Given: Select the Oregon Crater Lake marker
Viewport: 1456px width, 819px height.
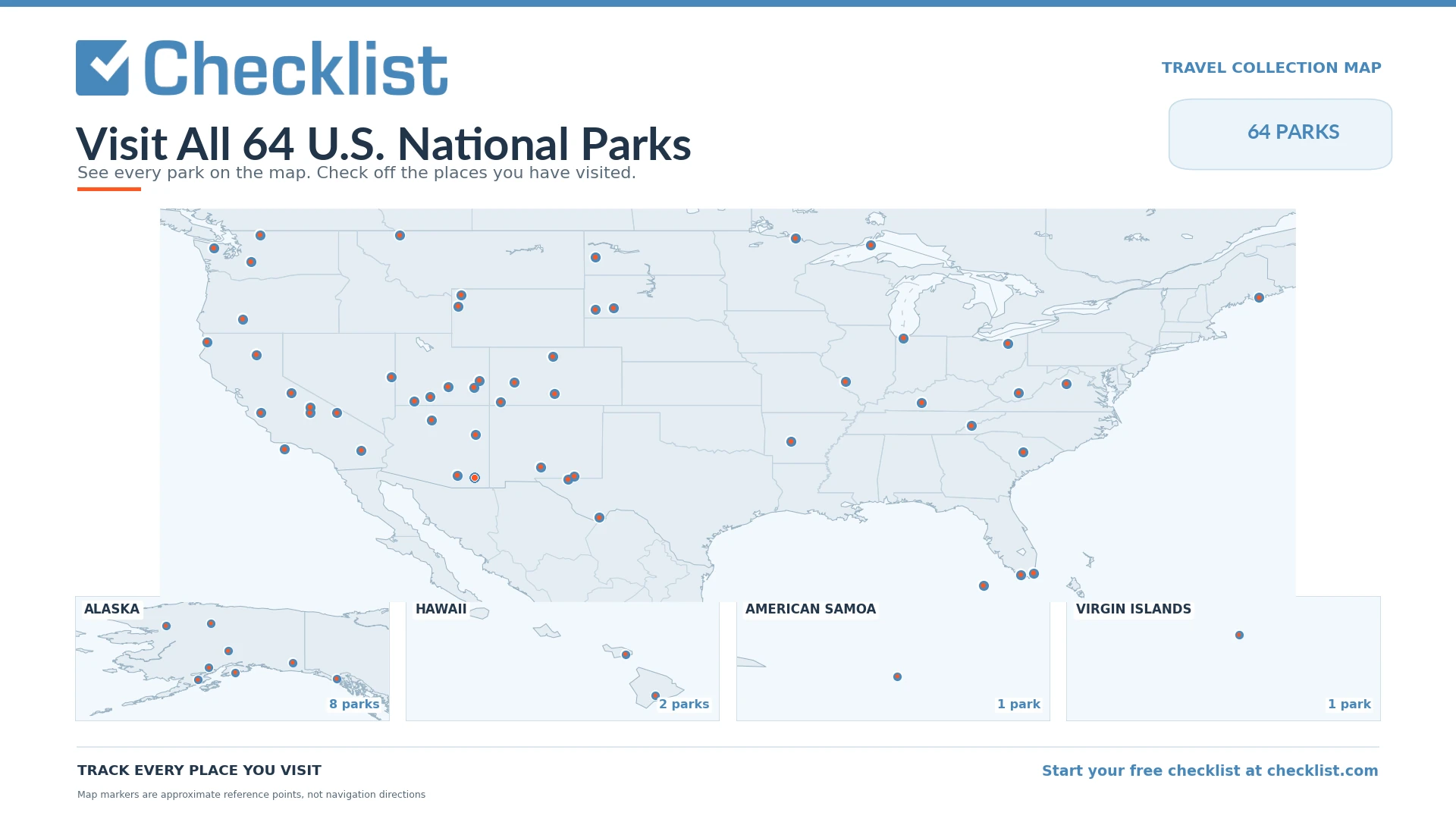Looking at the screenshot, I should (243, 319).
